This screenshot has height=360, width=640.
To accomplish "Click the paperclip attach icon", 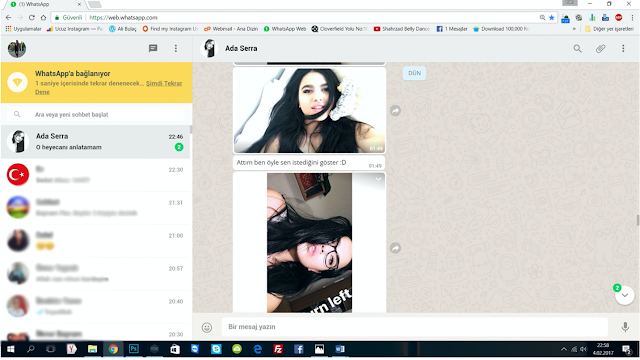I will (600, 49).
